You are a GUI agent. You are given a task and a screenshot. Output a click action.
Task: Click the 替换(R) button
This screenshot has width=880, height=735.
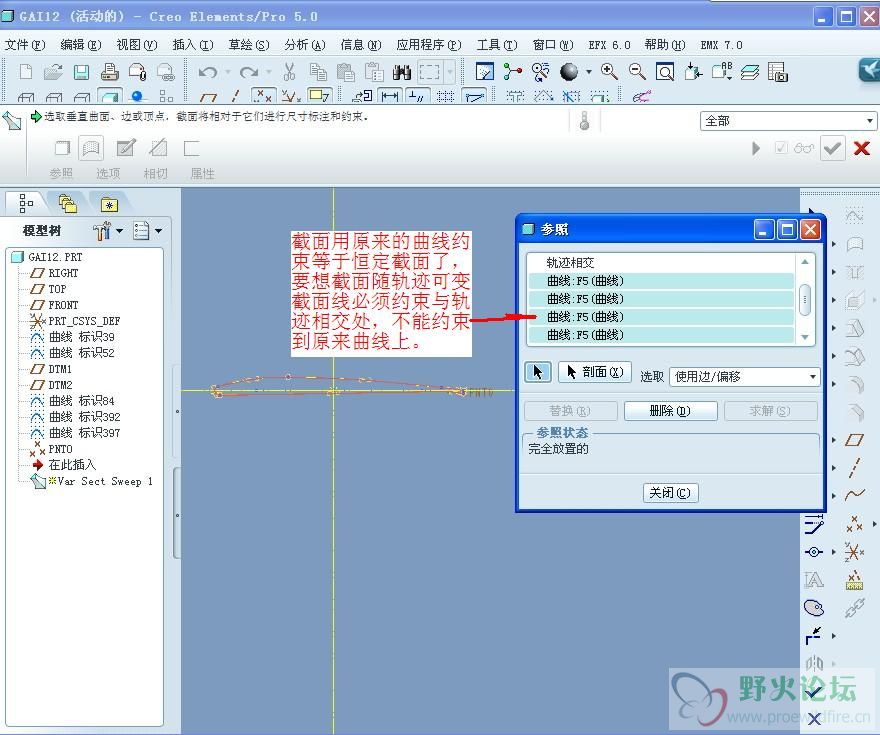point(570,411)
